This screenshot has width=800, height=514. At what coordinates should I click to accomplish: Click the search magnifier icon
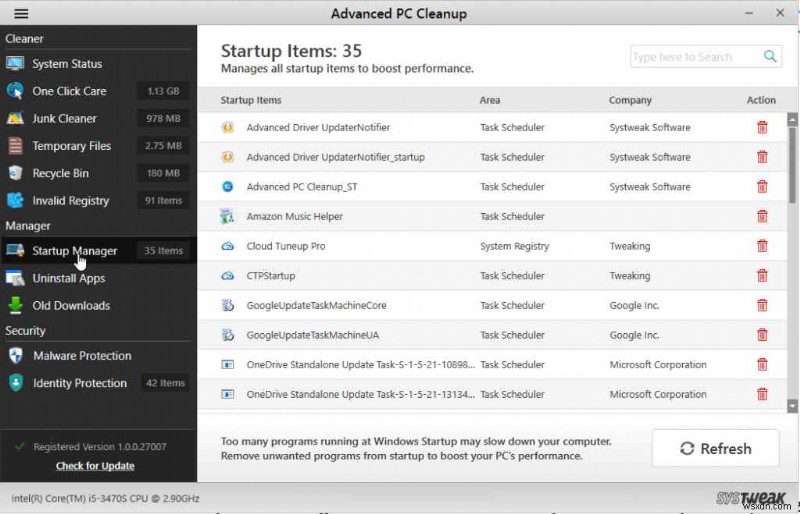(x=771, y=57)
